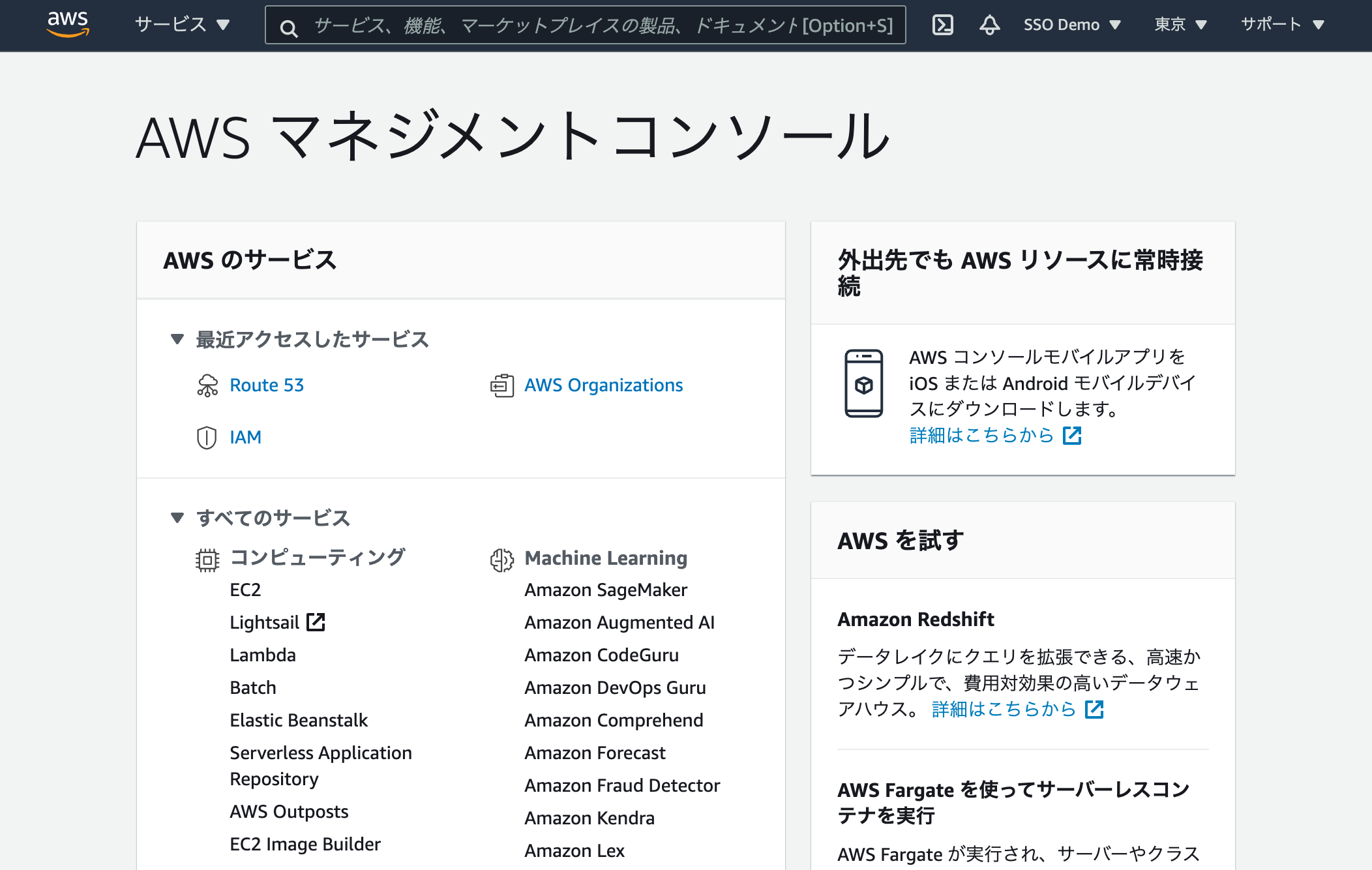Open the IAM link
Image resolution: width=1372 pixels, height=870 pixels.
245,437
